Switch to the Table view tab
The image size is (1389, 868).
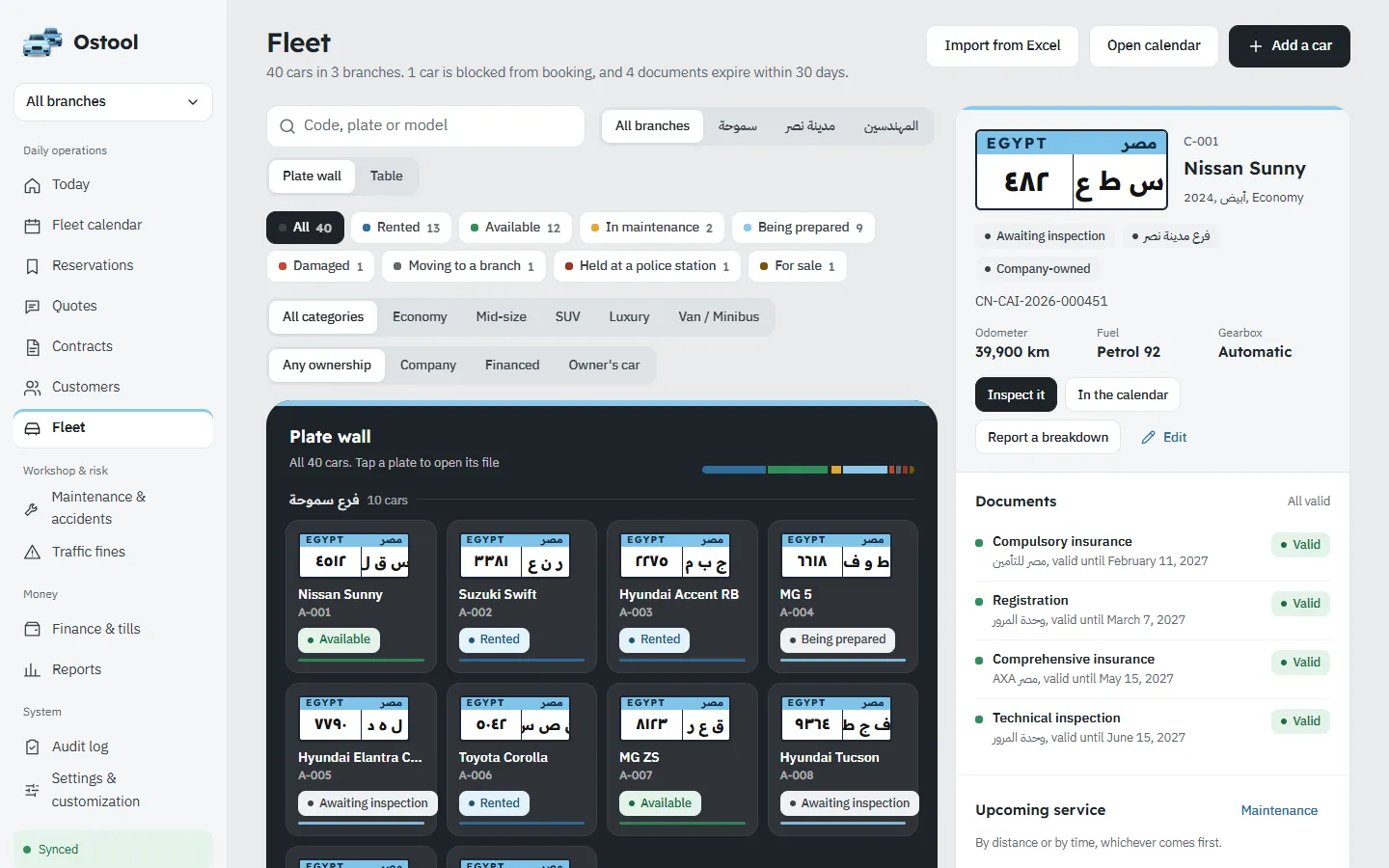point(386,176)
